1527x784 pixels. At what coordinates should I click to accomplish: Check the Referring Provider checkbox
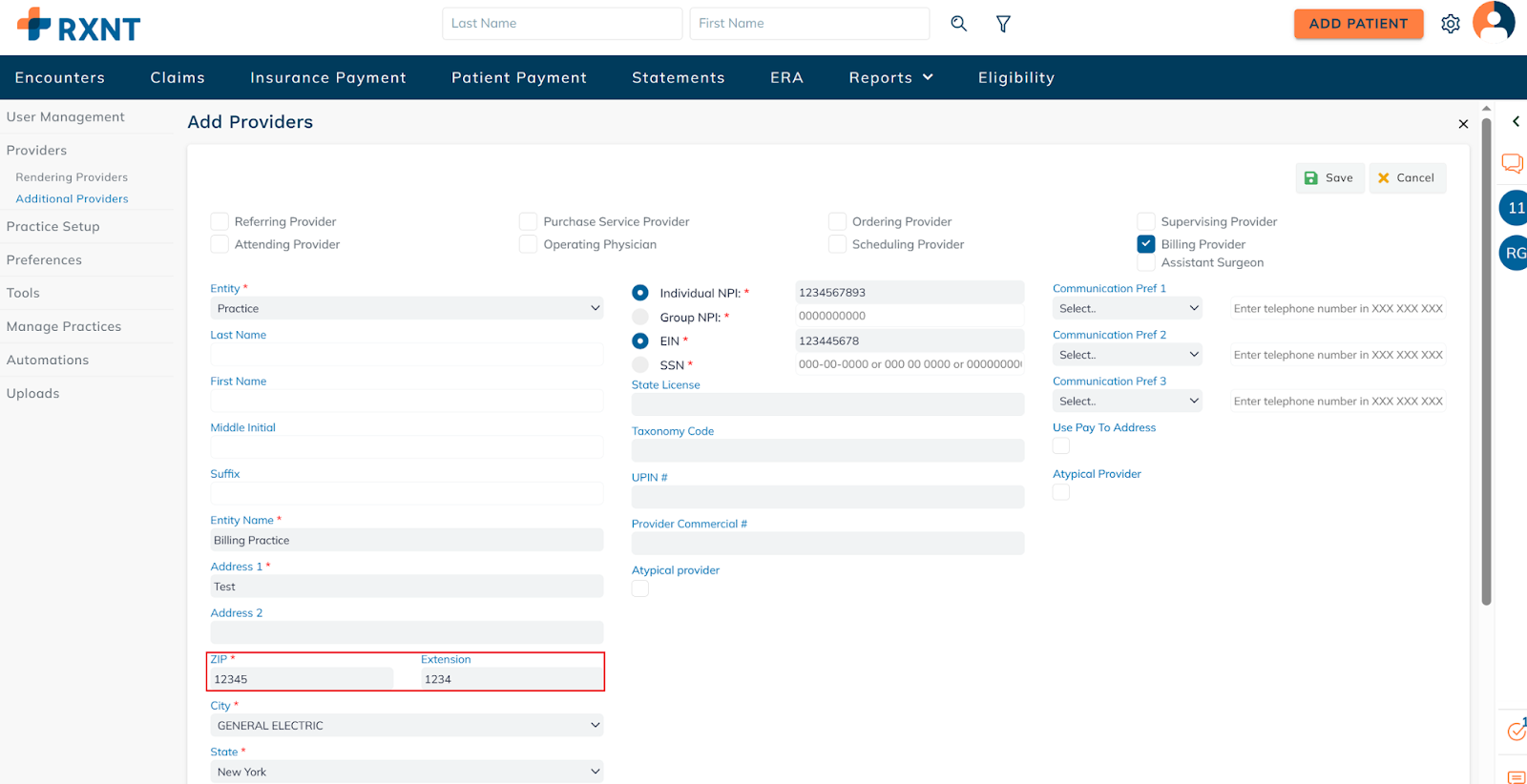(x=220, y=221)
